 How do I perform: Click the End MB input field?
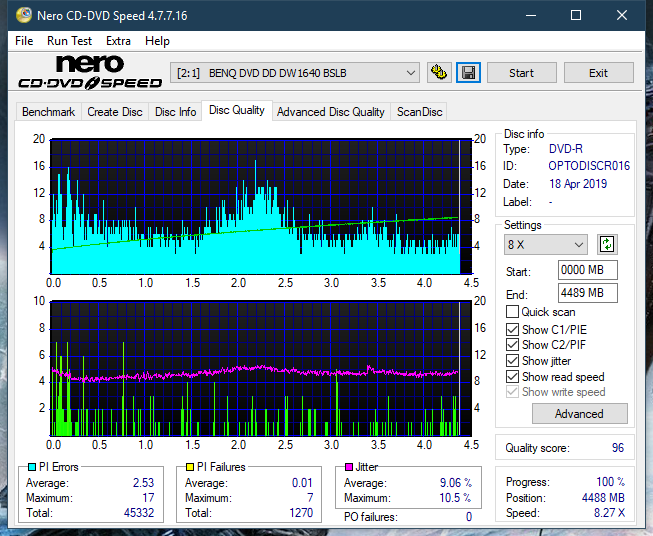(x=587, y=293)
